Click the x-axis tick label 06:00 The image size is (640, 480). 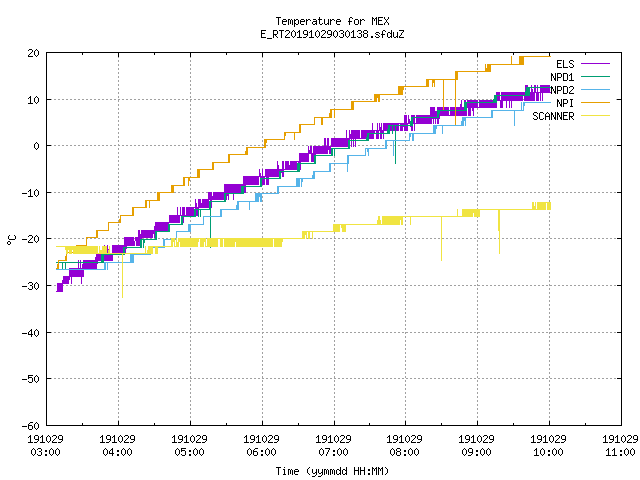[261, 452]
